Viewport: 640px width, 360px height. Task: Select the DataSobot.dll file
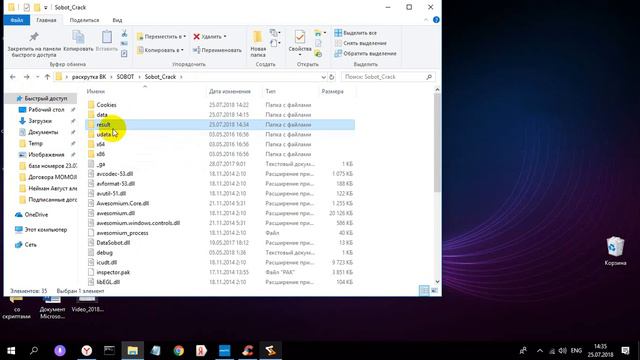click(x=113, y=242)
